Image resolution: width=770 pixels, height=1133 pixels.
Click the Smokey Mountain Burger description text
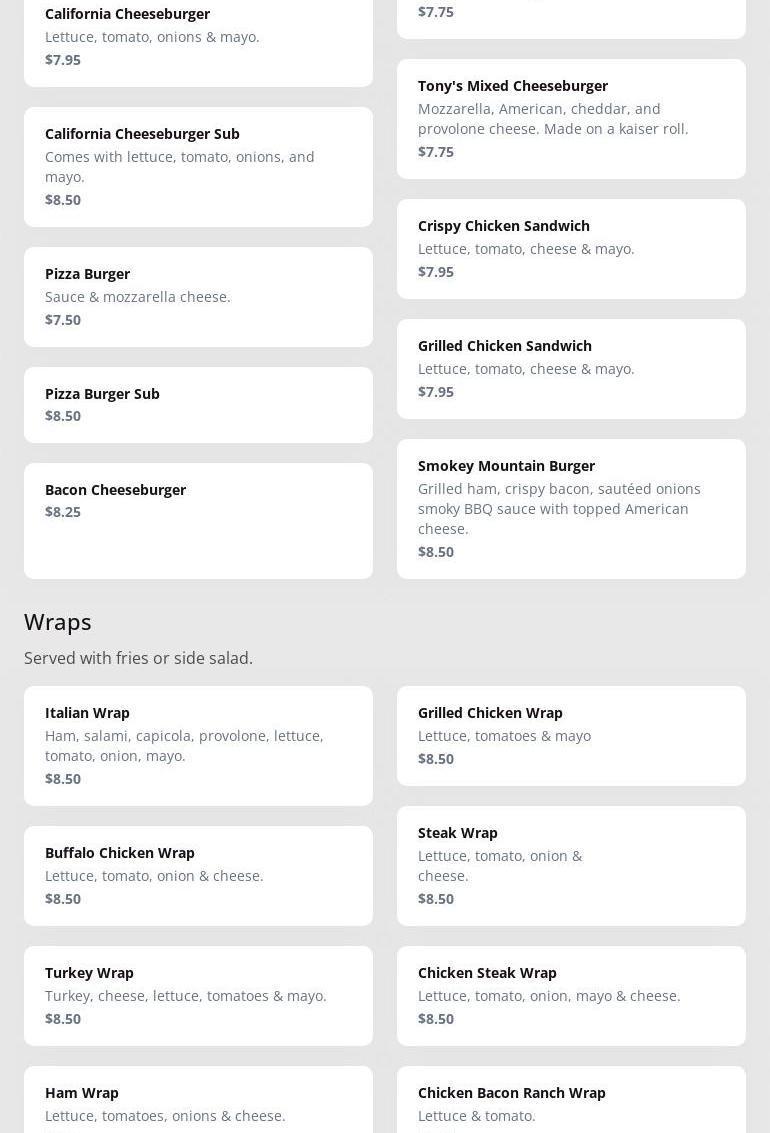(x=559, y=508)
